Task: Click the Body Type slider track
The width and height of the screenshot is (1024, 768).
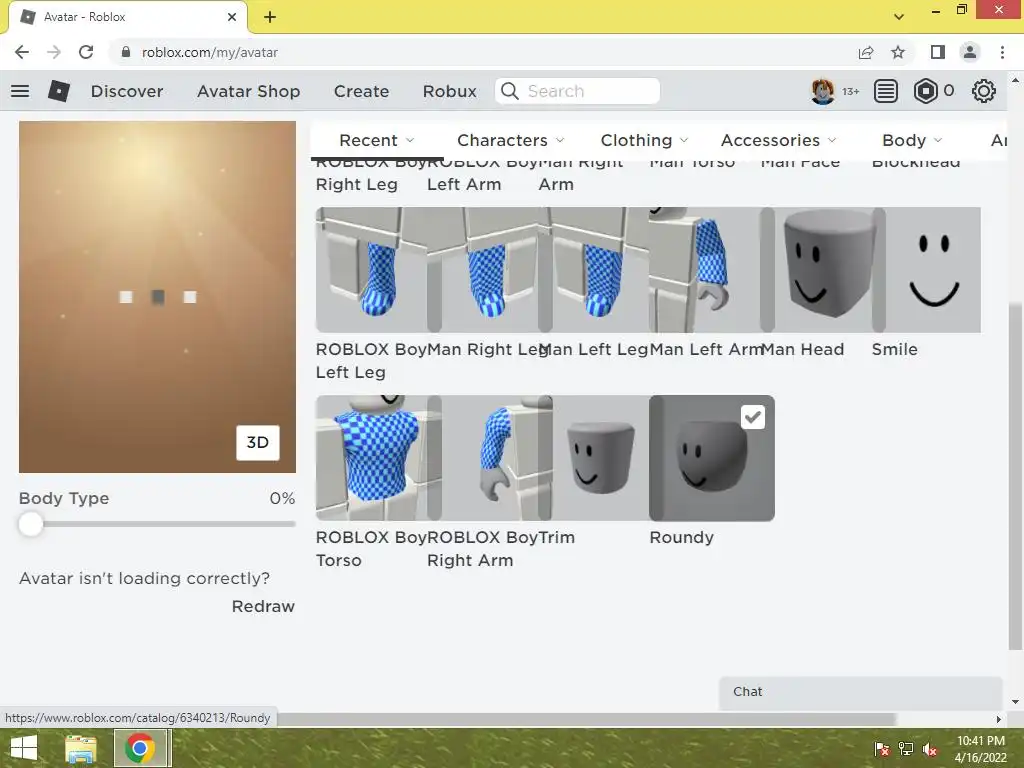Action: click(x=157, y=524)
